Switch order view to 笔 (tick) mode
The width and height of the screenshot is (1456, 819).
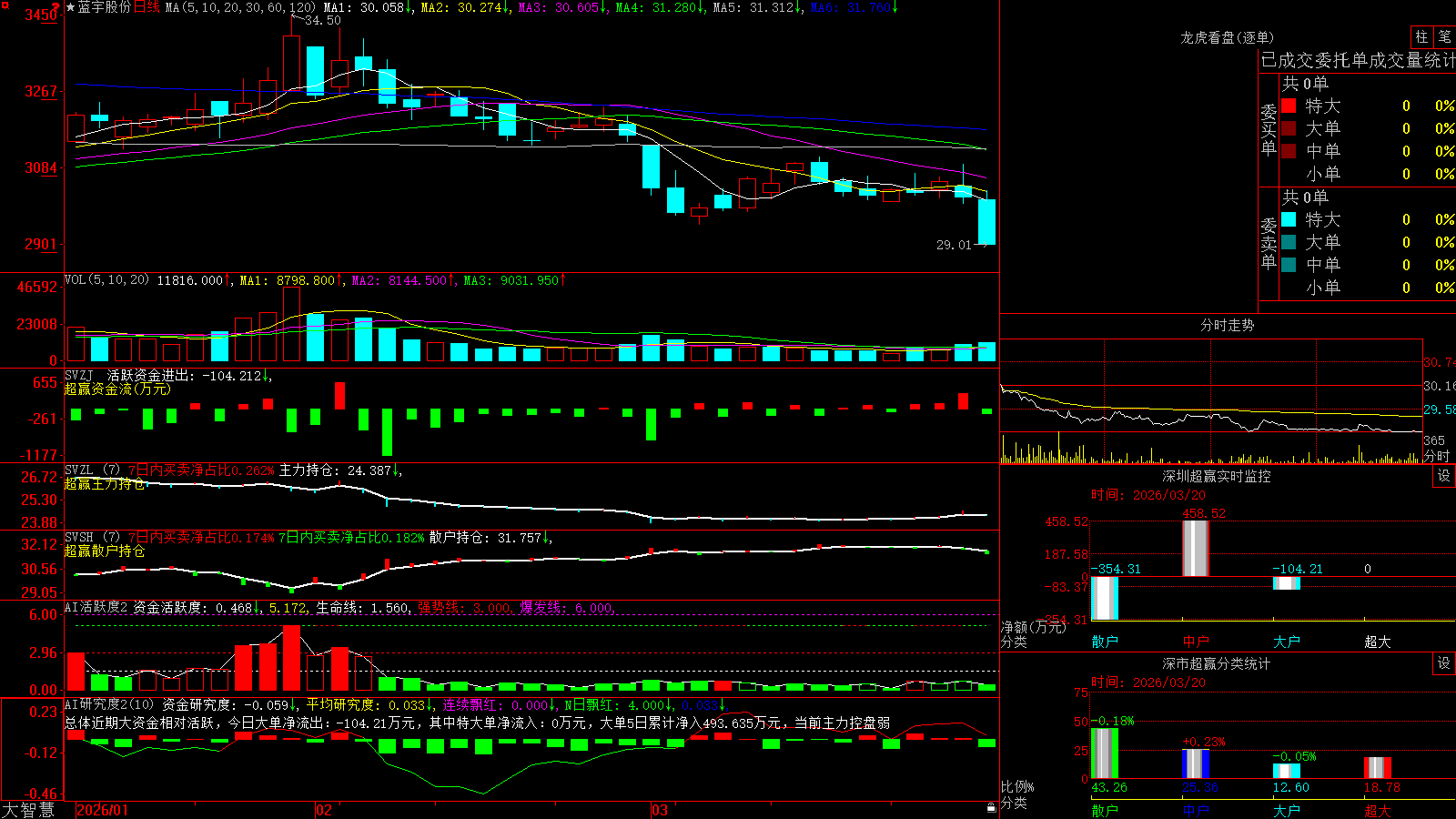point(1444,36)
